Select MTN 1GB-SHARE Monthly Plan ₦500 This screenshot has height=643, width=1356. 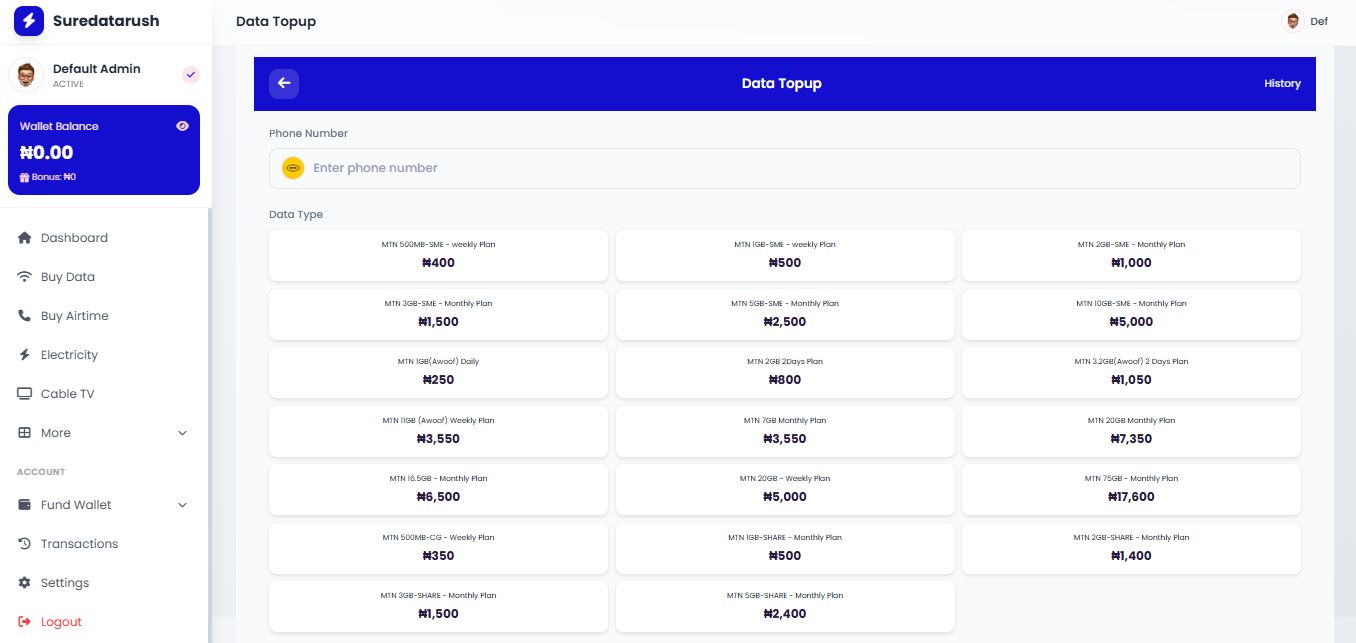coord(785,548)
